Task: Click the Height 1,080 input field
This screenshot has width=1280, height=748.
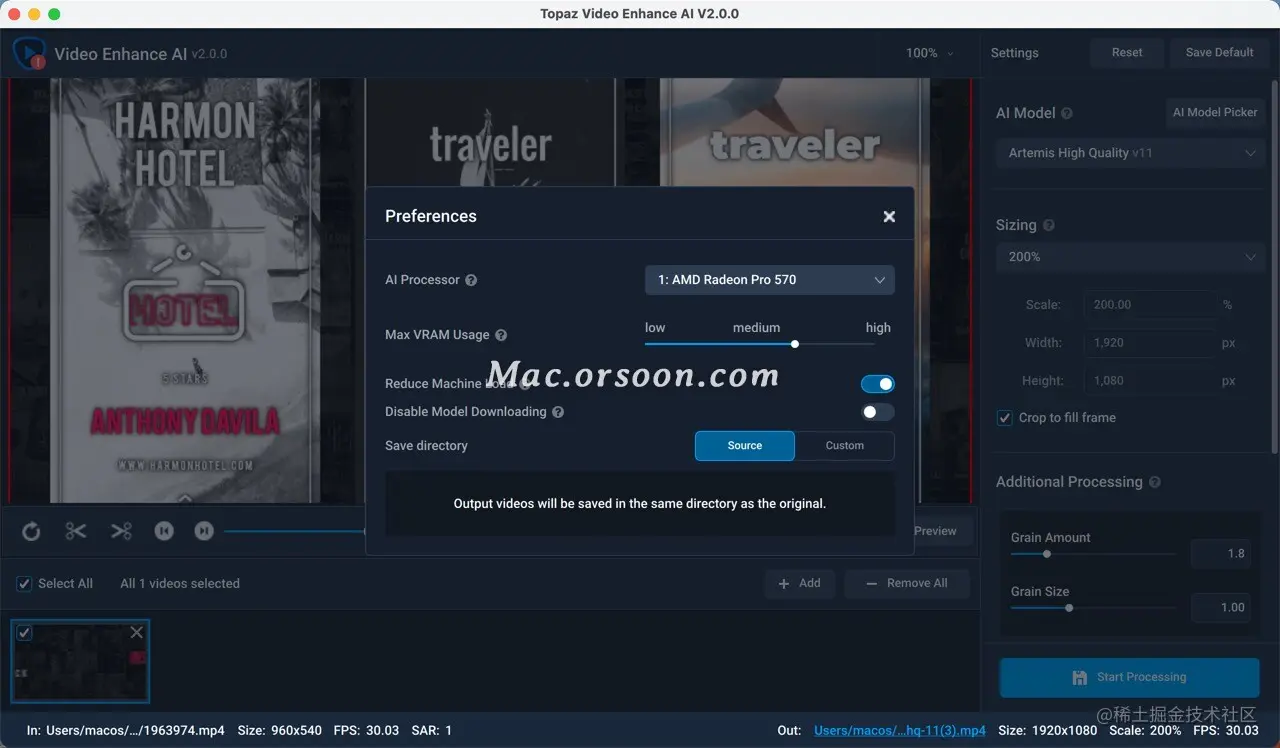Action: (1149, 381)
